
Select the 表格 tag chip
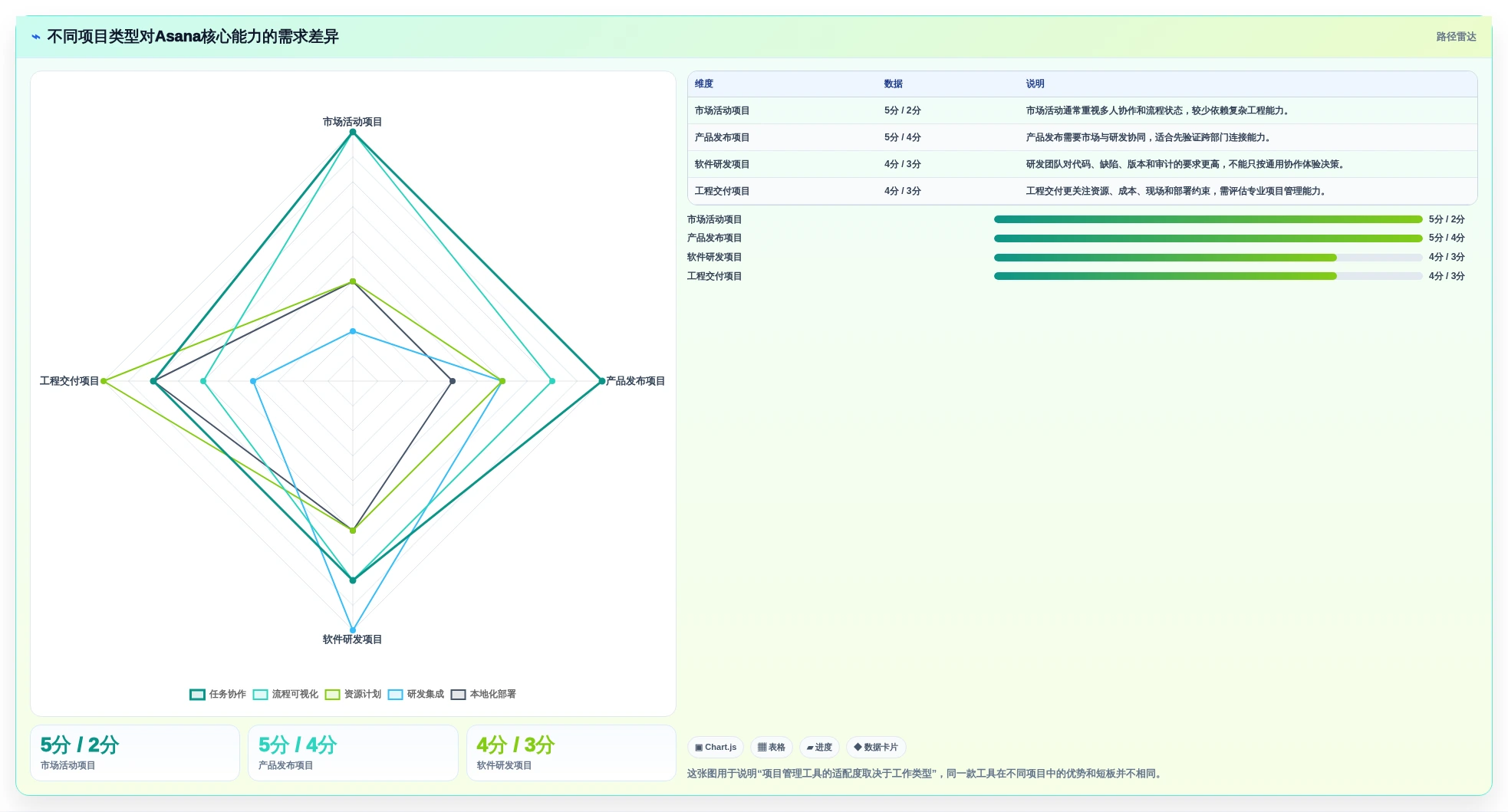[x=771, y=748]
